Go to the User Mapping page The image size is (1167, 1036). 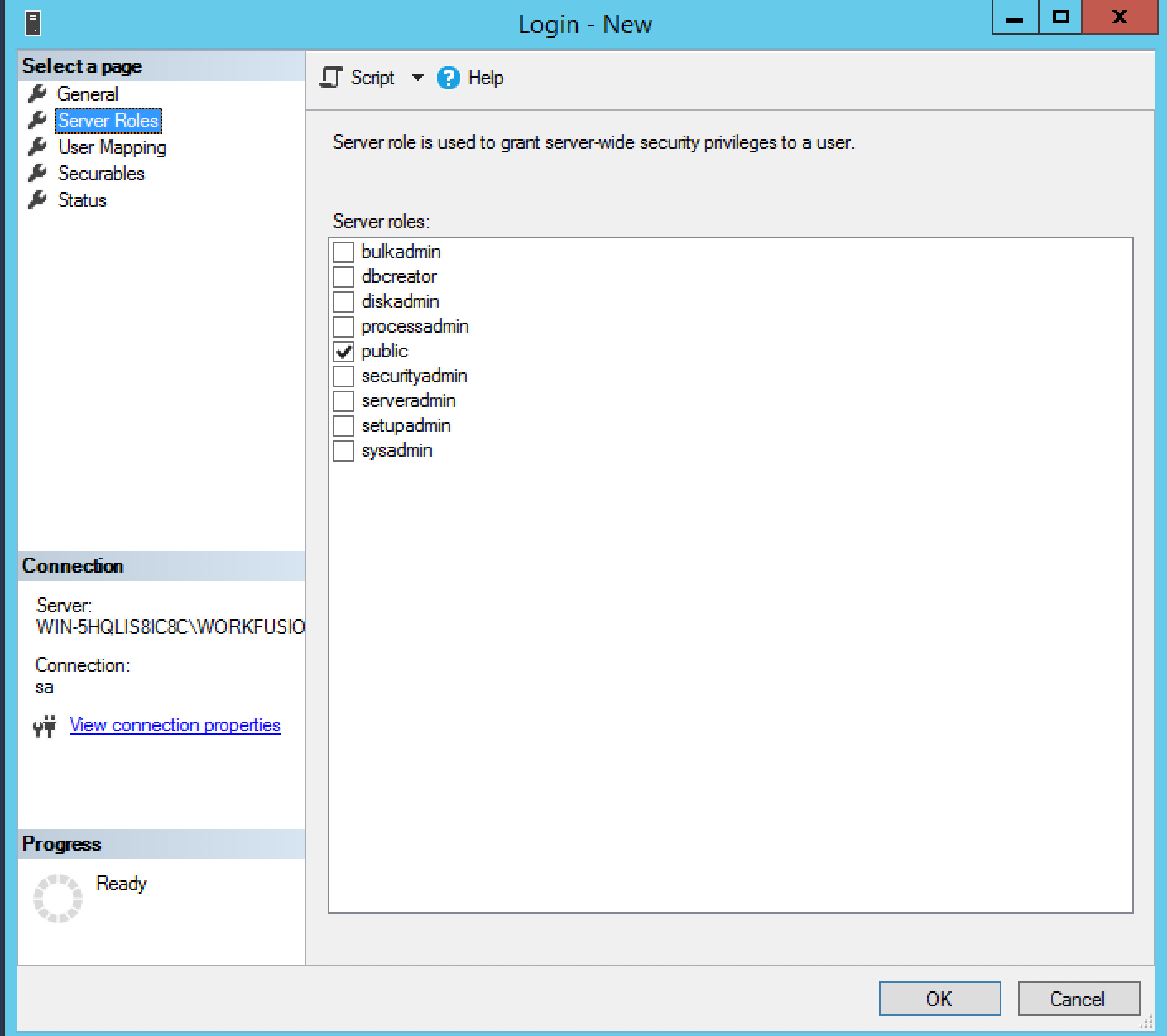(x=112, y=147)
